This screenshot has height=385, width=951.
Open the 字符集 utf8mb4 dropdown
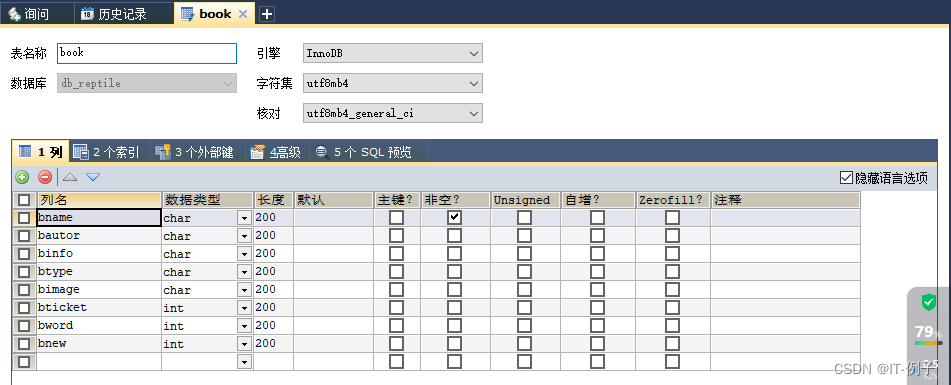(x=393, y=83)
